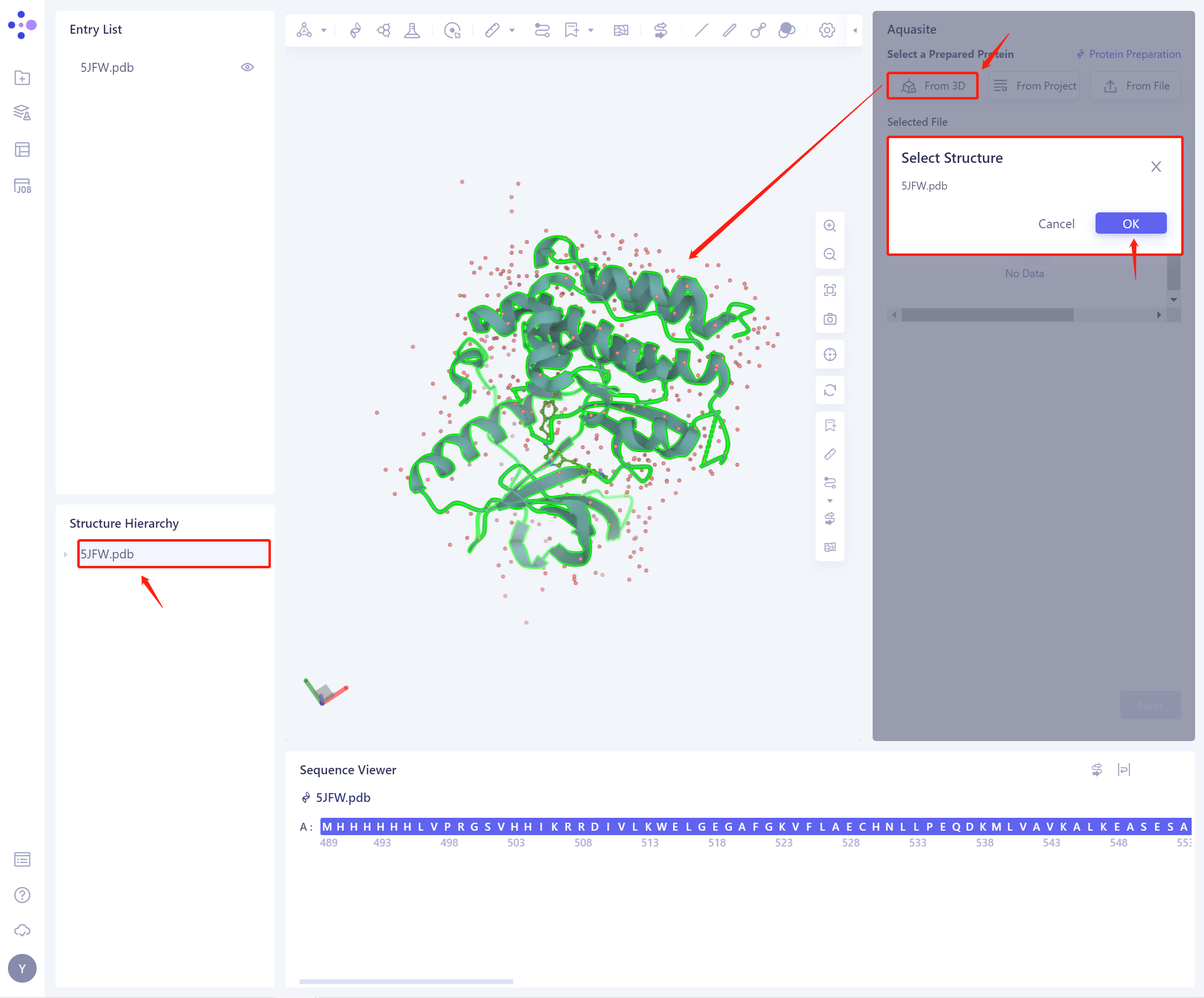Viewport: 1204px width, 998px height.
Task: Click the camera snapshot icon in viewport
Action: 830,318
